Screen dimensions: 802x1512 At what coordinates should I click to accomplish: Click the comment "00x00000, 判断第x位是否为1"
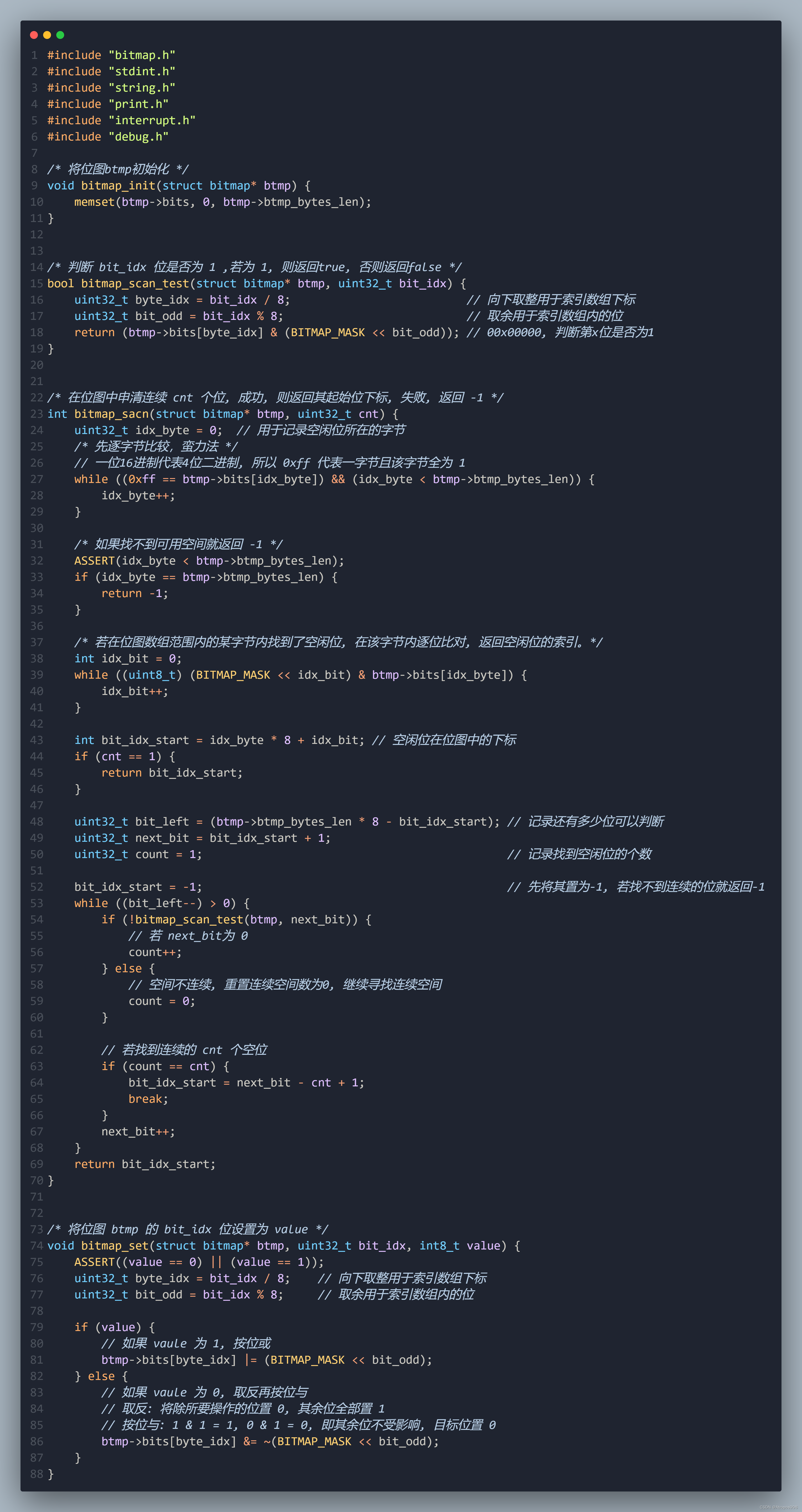tap(560, 332)
